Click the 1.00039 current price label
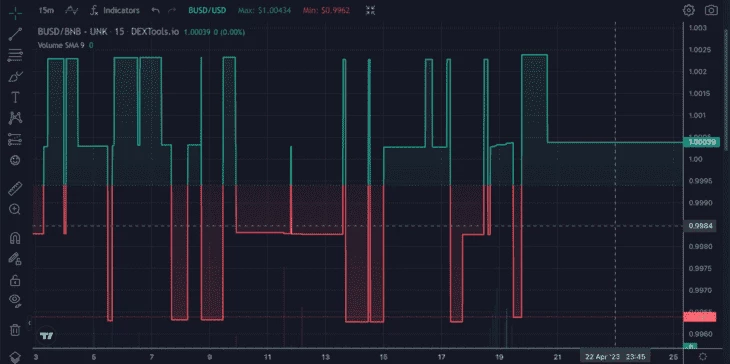 702,142
